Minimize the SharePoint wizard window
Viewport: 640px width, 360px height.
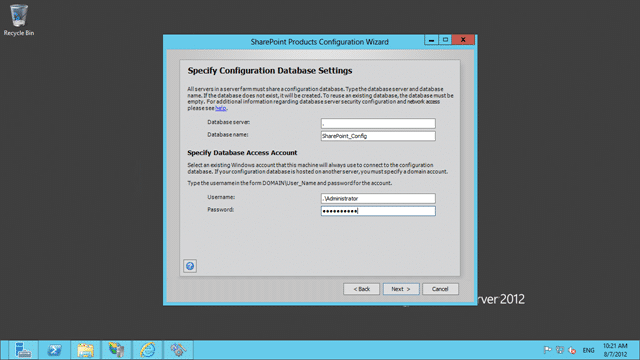431,40
